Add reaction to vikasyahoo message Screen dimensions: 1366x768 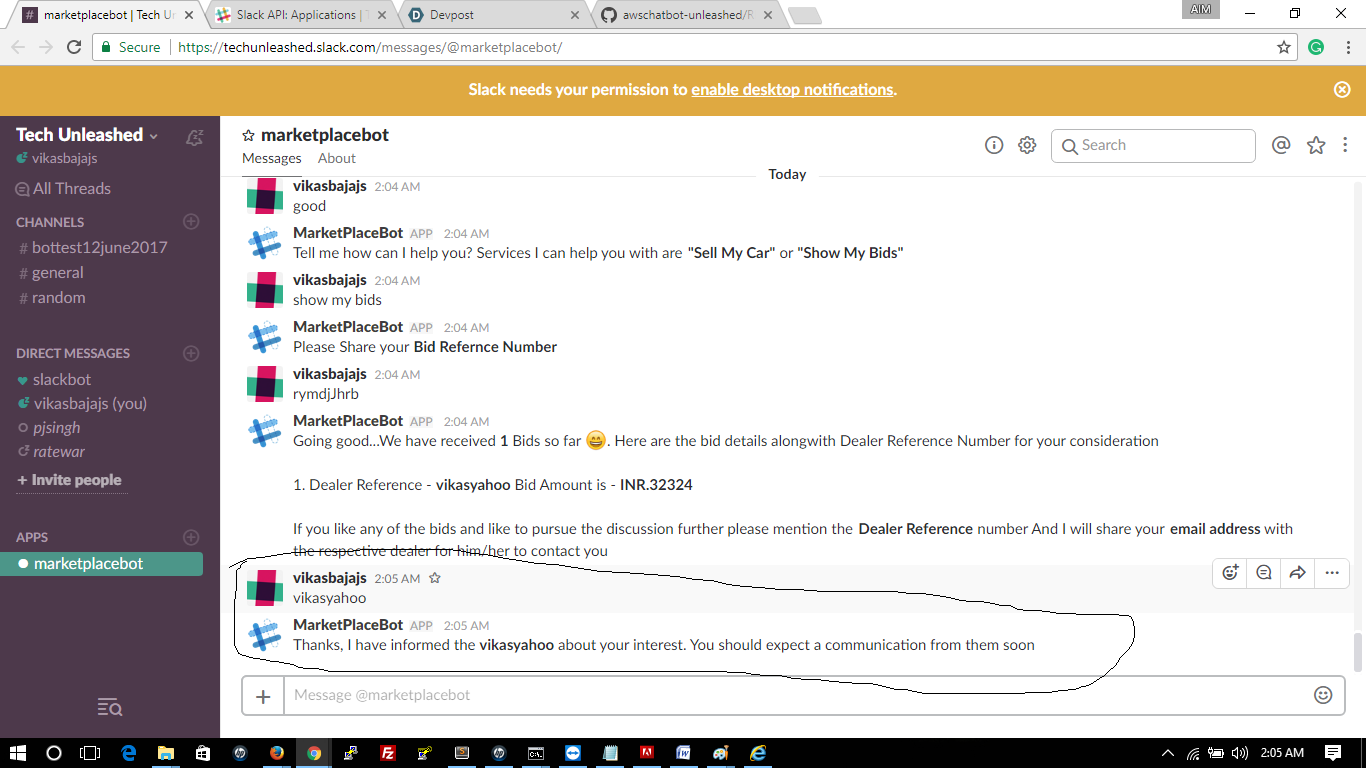tap(1231, 573)
